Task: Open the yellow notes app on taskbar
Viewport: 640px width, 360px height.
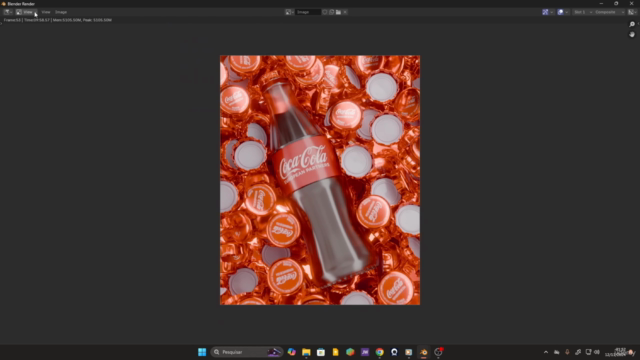Action: (336, 352)
